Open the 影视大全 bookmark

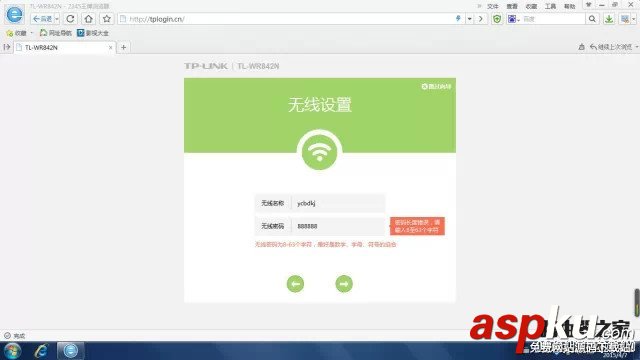(93, 33)
